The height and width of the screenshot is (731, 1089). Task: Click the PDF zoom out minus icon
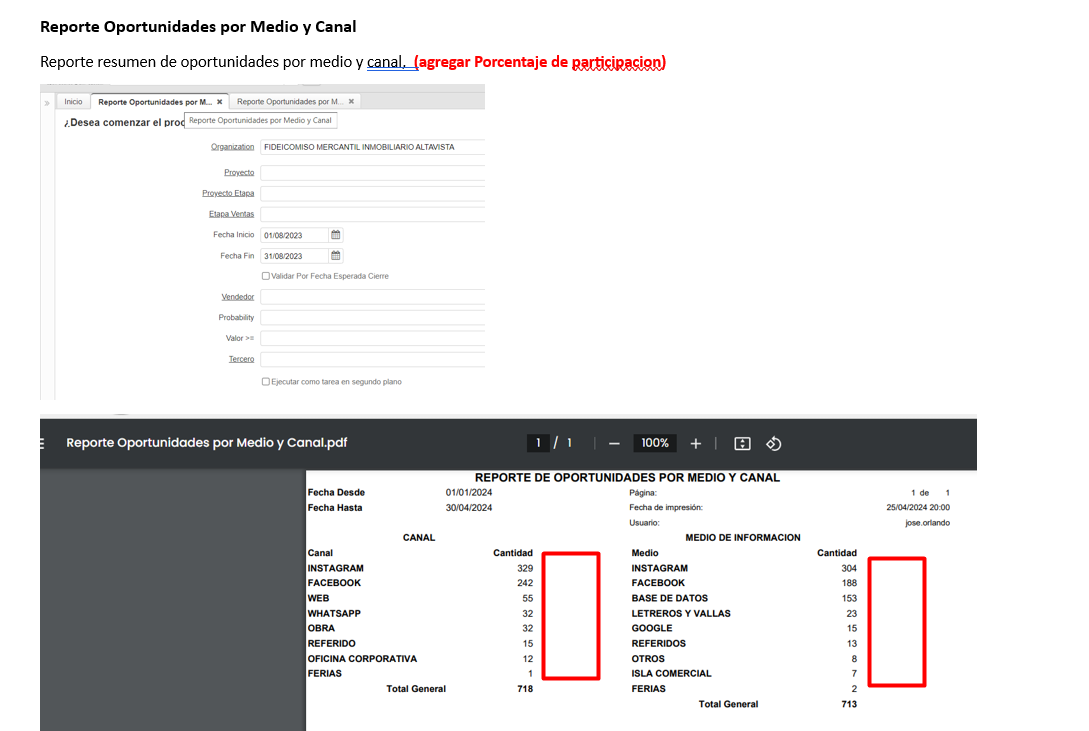614,443
